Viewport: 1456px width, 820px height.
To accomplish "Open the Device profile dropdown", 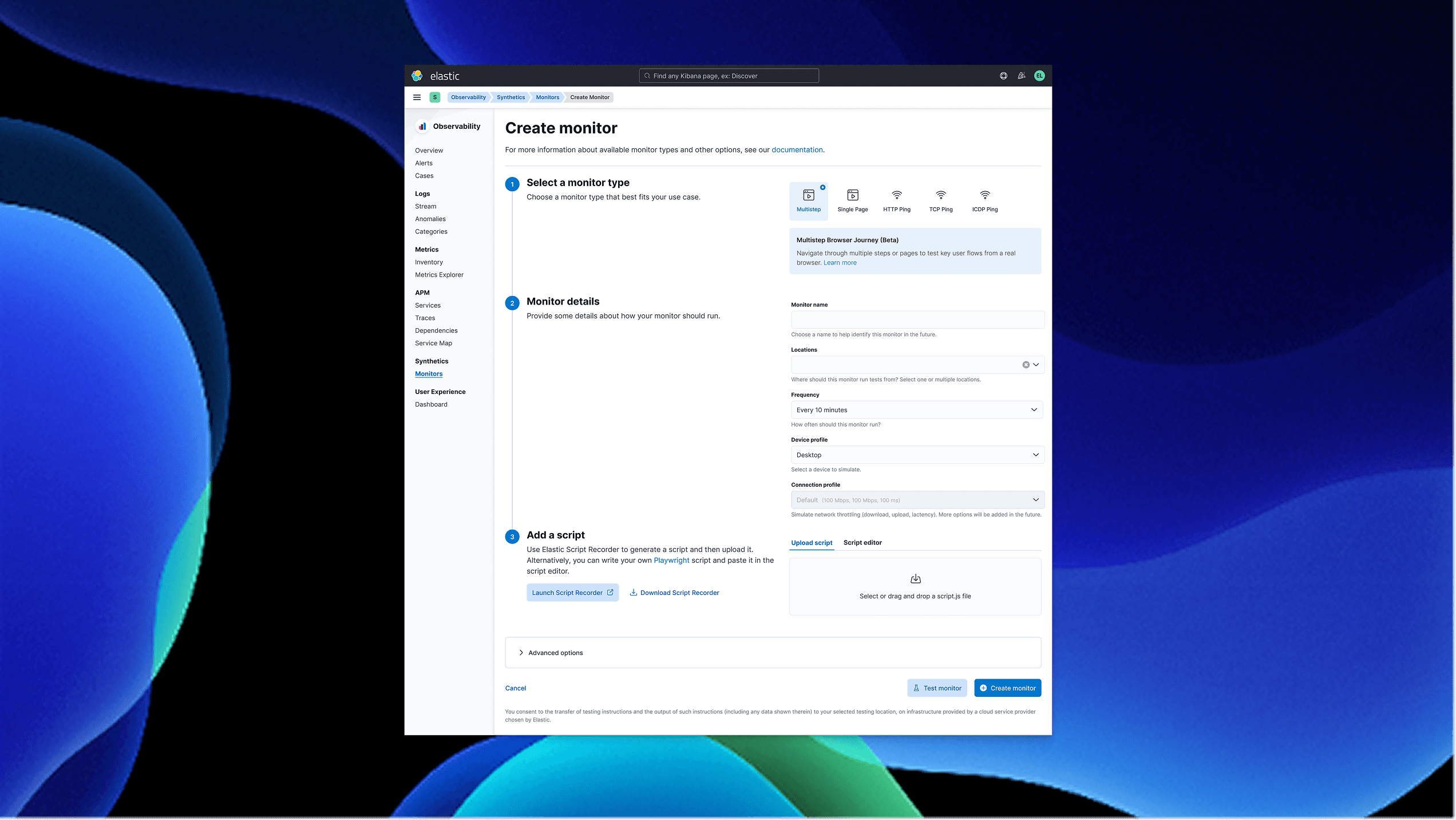I will (x=916, y=455).
